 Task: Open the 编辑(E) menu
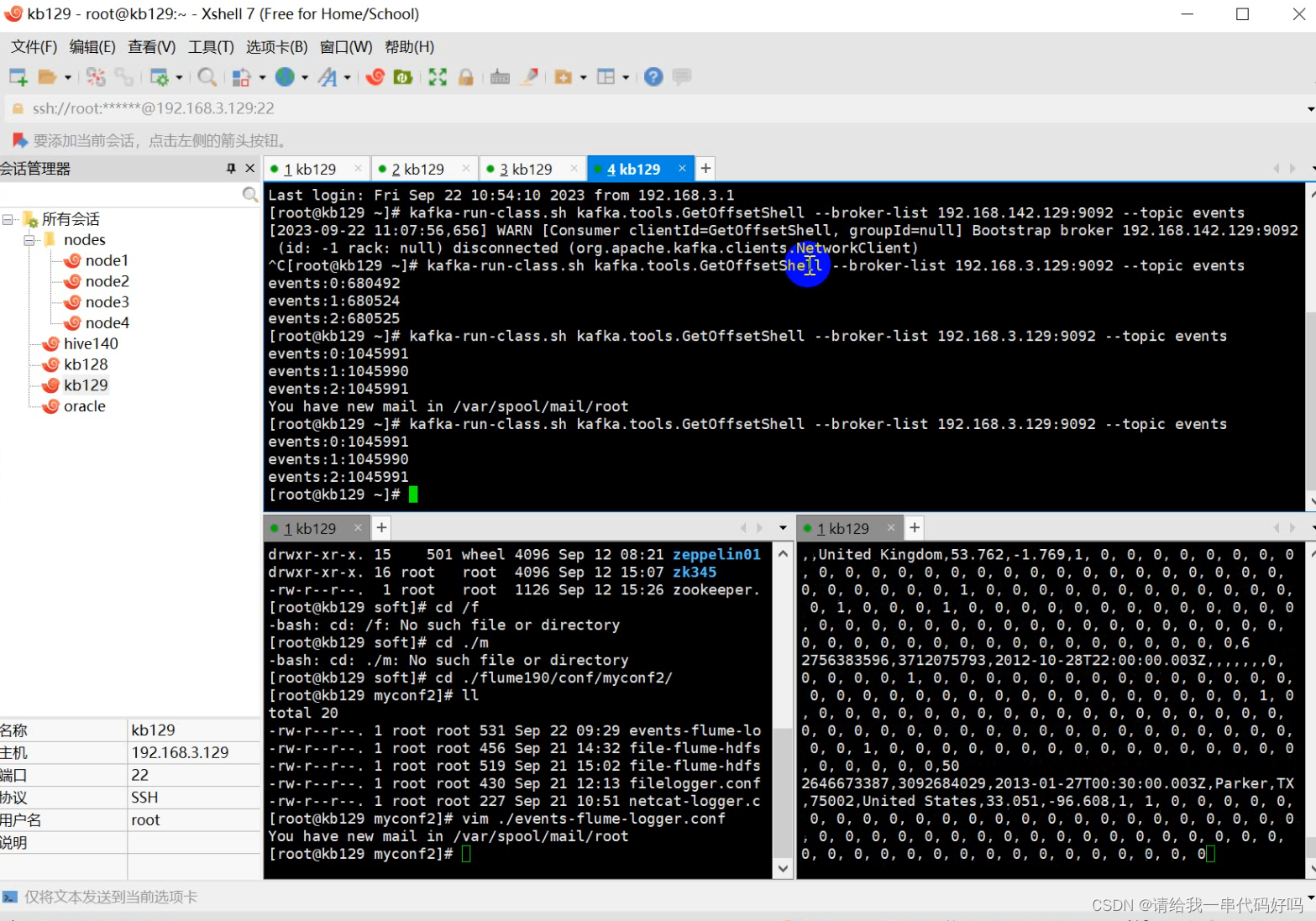(92, 47)
